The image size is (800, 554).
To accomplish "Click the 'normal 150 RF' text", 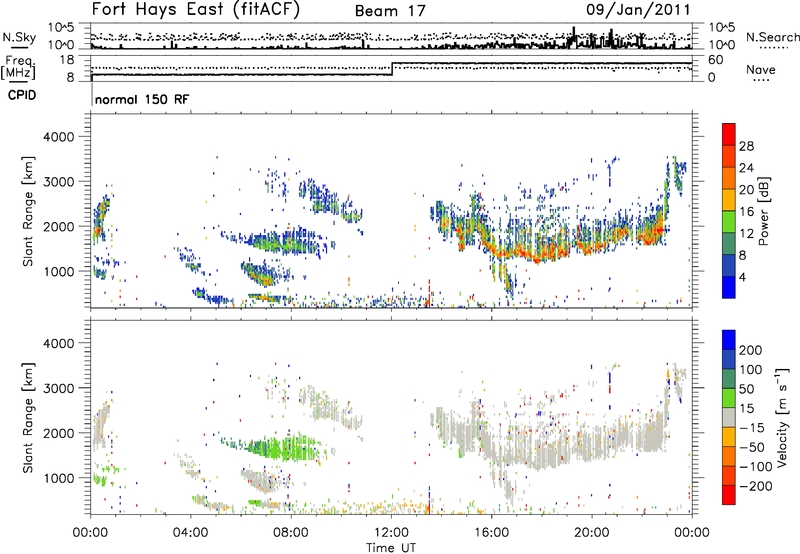I will (x=142, y=99).
